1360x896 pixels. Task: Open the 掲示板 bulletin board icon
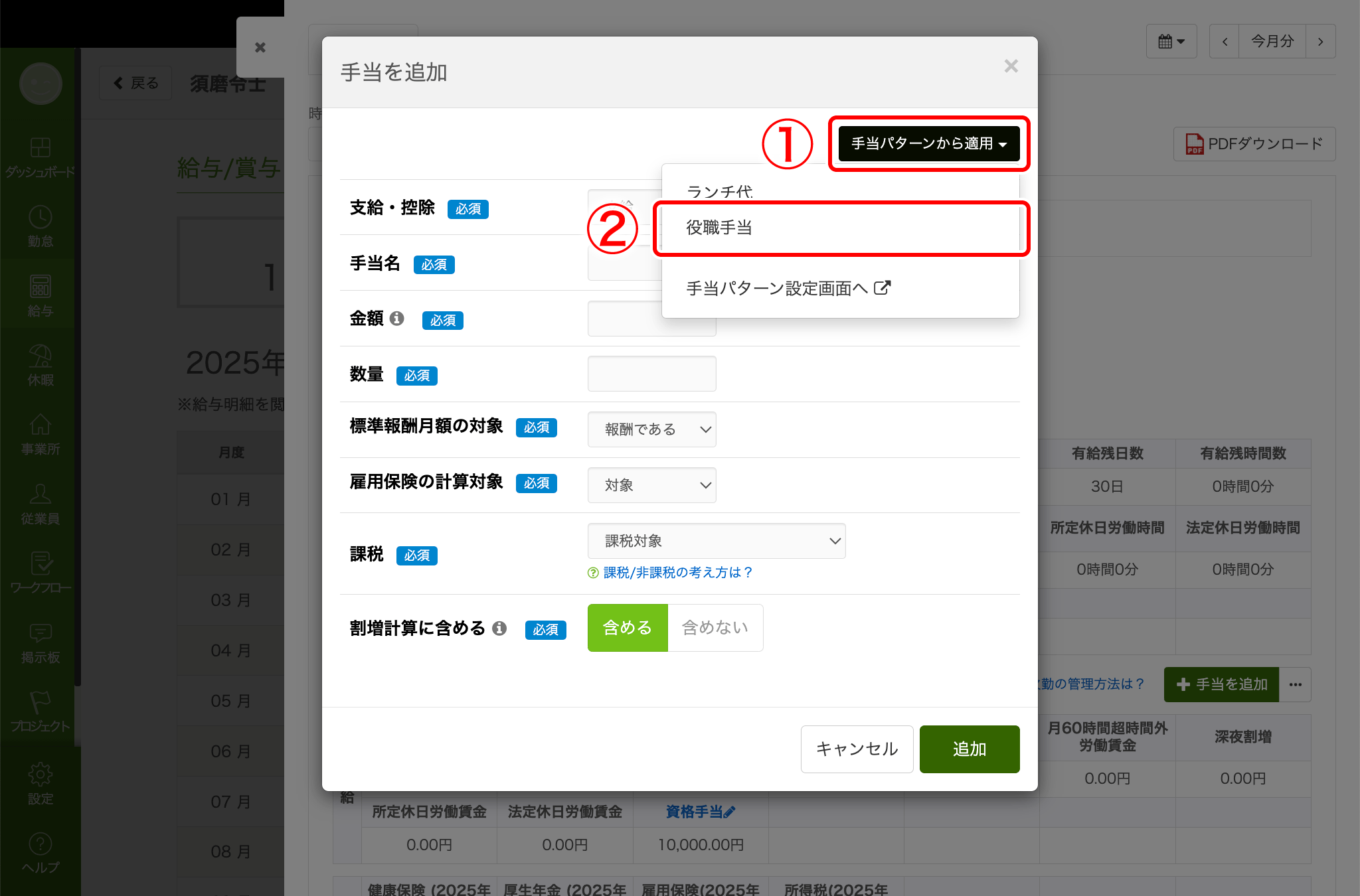(x=40, y=633)
